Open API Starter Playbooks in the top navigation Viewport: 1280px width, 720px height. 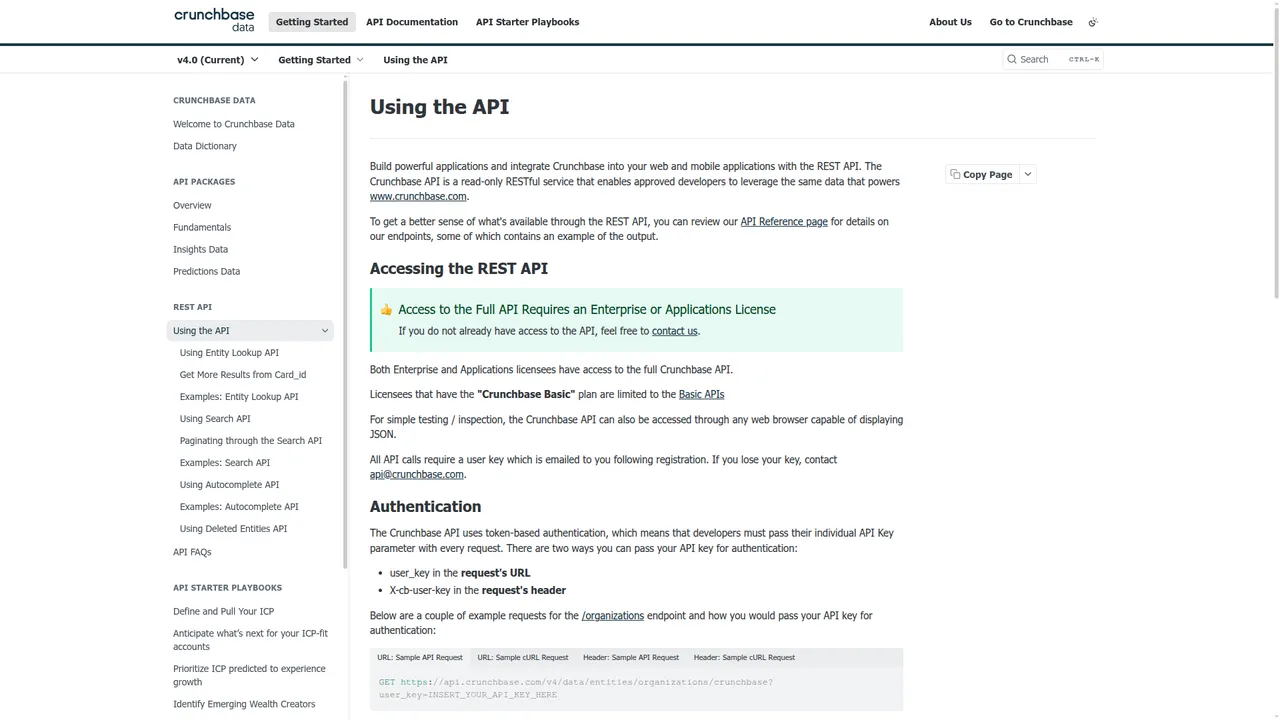[527, 21]
